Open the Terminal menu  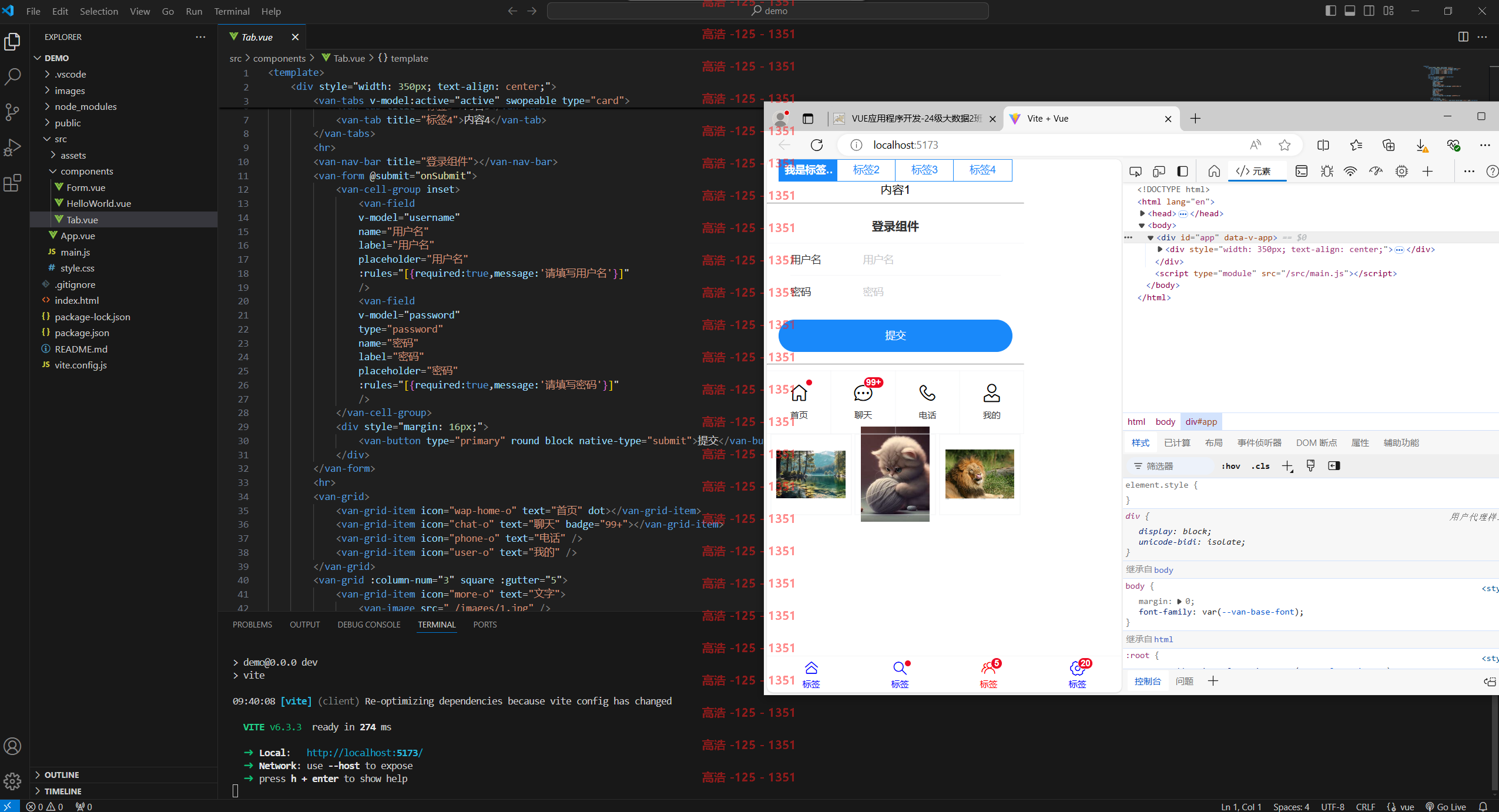[232, 11]
